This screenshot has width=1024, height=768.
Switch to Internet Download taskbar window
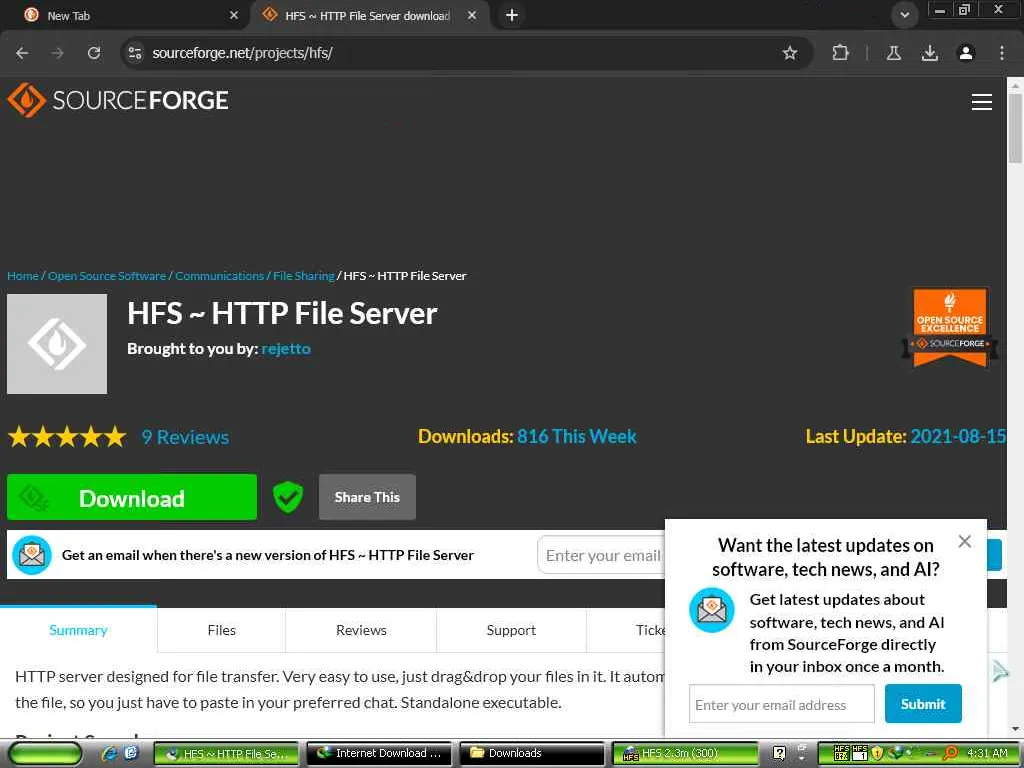(x=379, y=754)
